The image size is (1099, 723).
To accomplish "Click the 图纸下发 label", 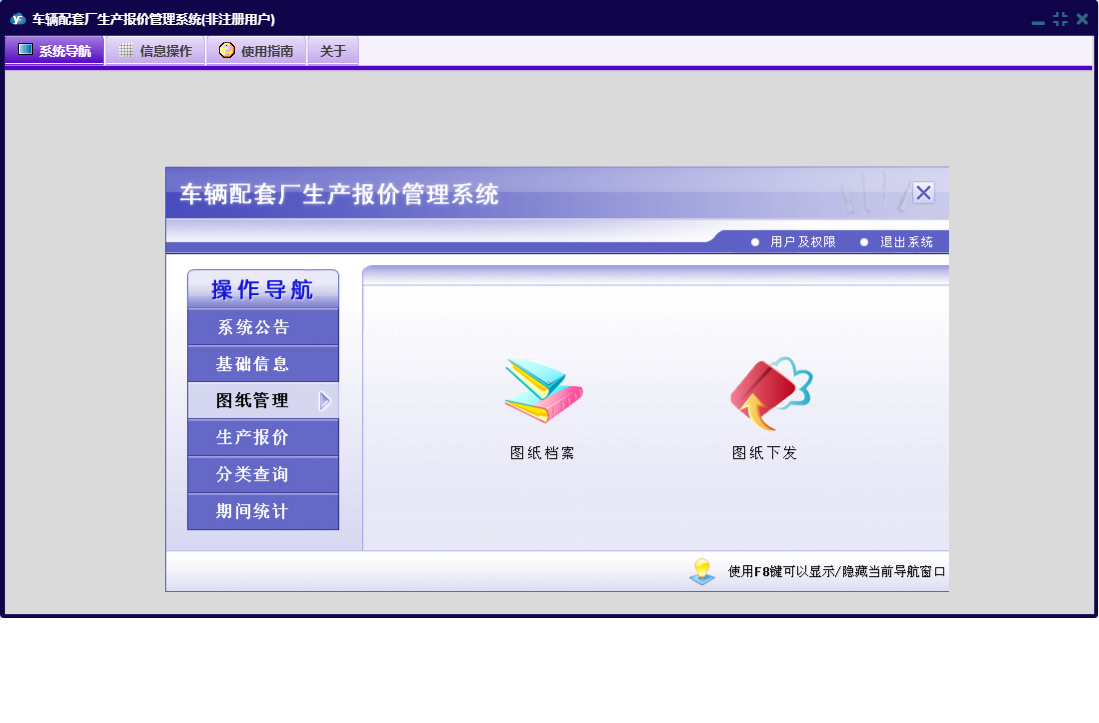I will click(x=764, y=453).
